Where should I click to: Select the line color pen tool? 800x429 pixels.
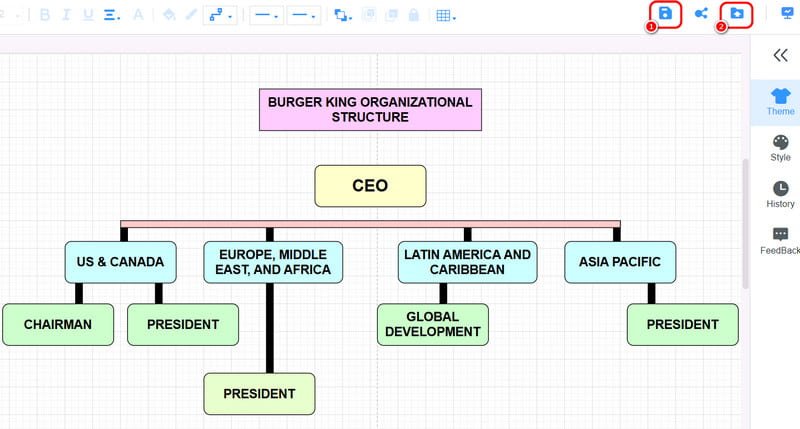click(x=191, y=15)
